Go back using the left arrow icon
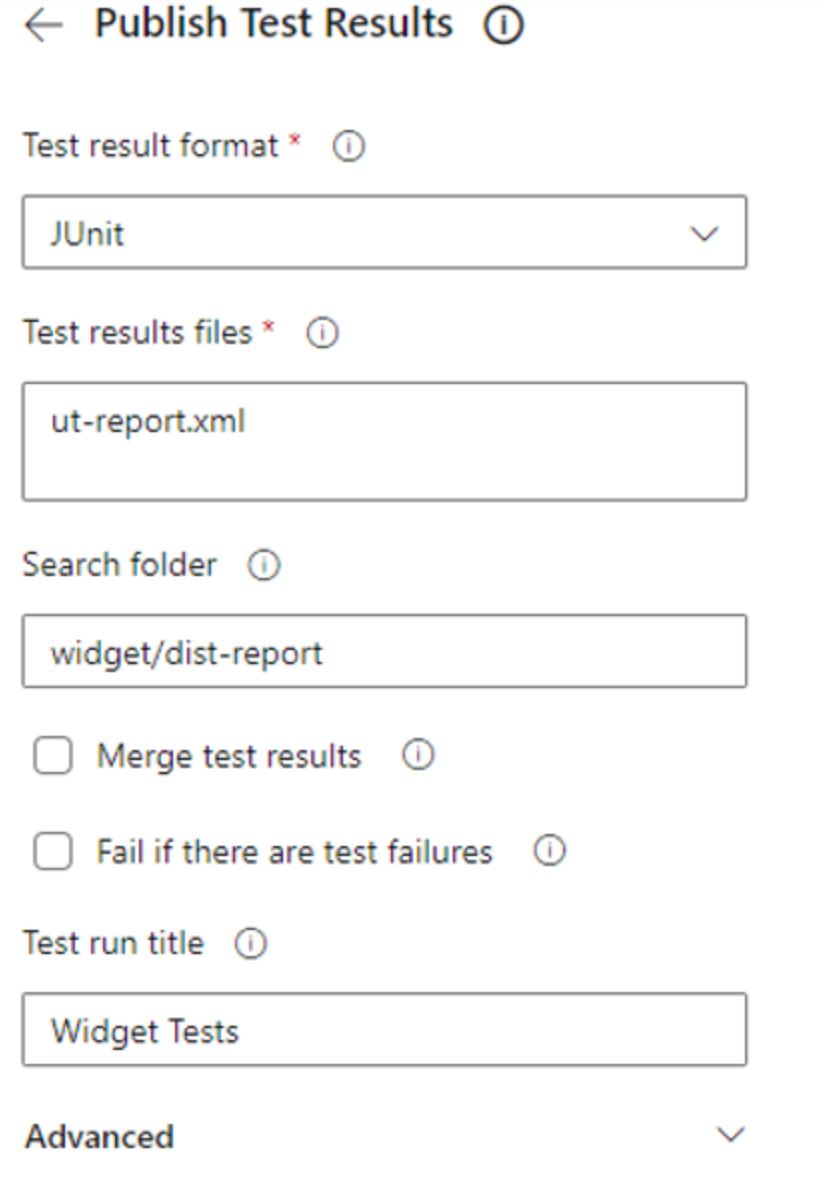Viewport: 825px width, 1194px height. [43, 25]
